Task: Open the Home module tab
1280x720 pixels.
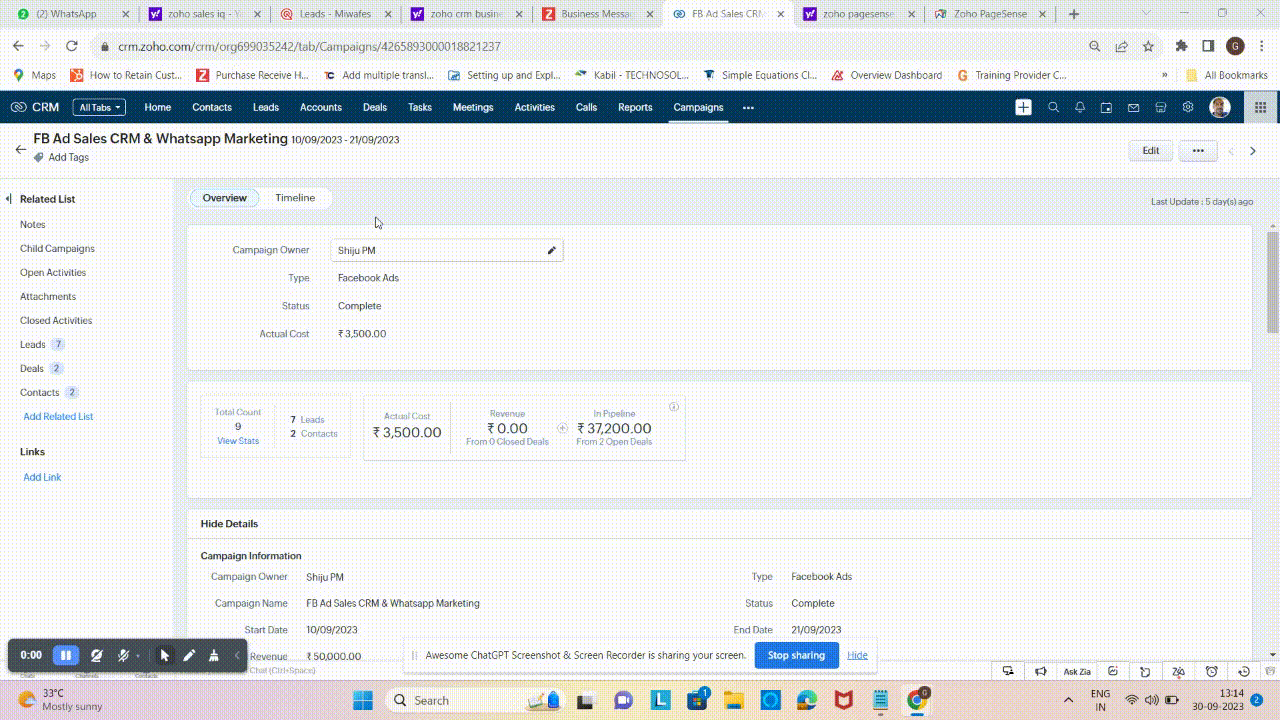Action: click(x=157, y=107)
